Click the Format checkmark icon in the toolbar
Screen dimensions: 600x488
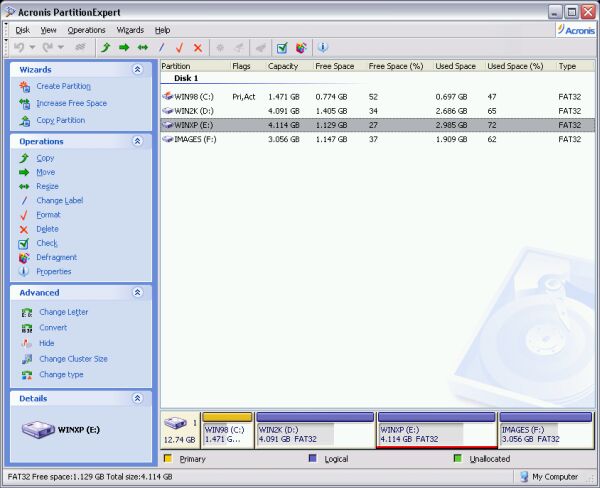(180, 47)
